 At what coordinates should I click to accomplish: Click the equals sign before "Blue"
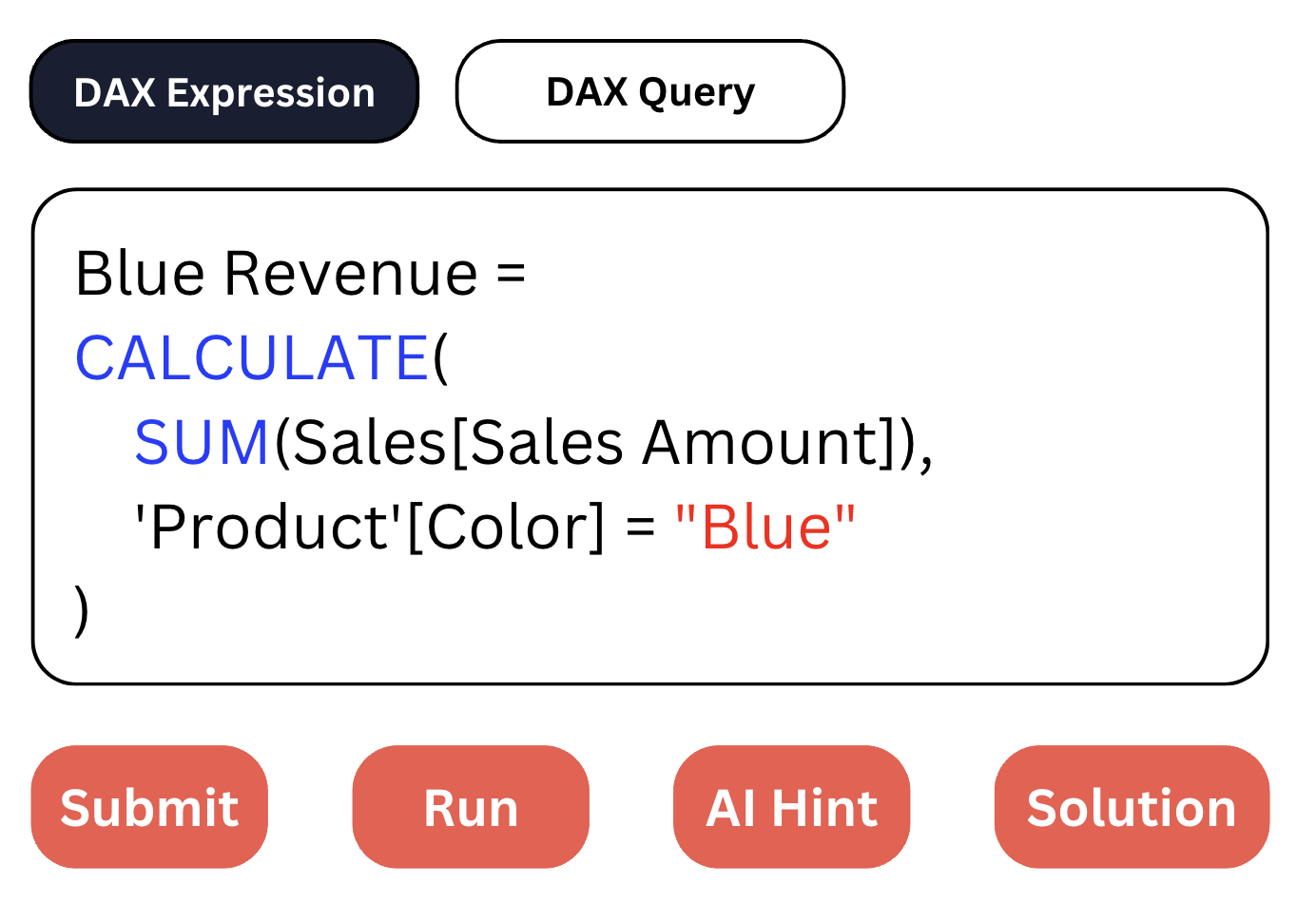click(x=642, y=529)
